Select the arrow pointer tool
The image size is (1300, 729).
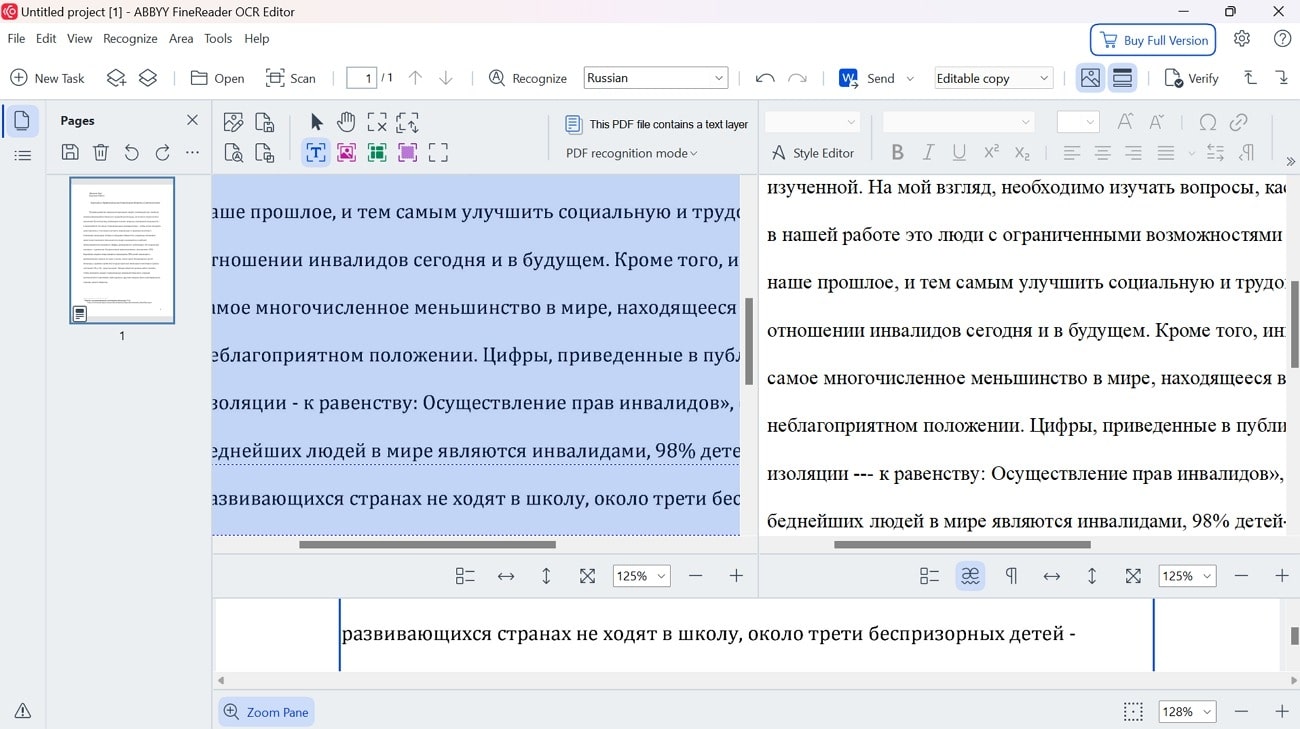tap(316, 122)
